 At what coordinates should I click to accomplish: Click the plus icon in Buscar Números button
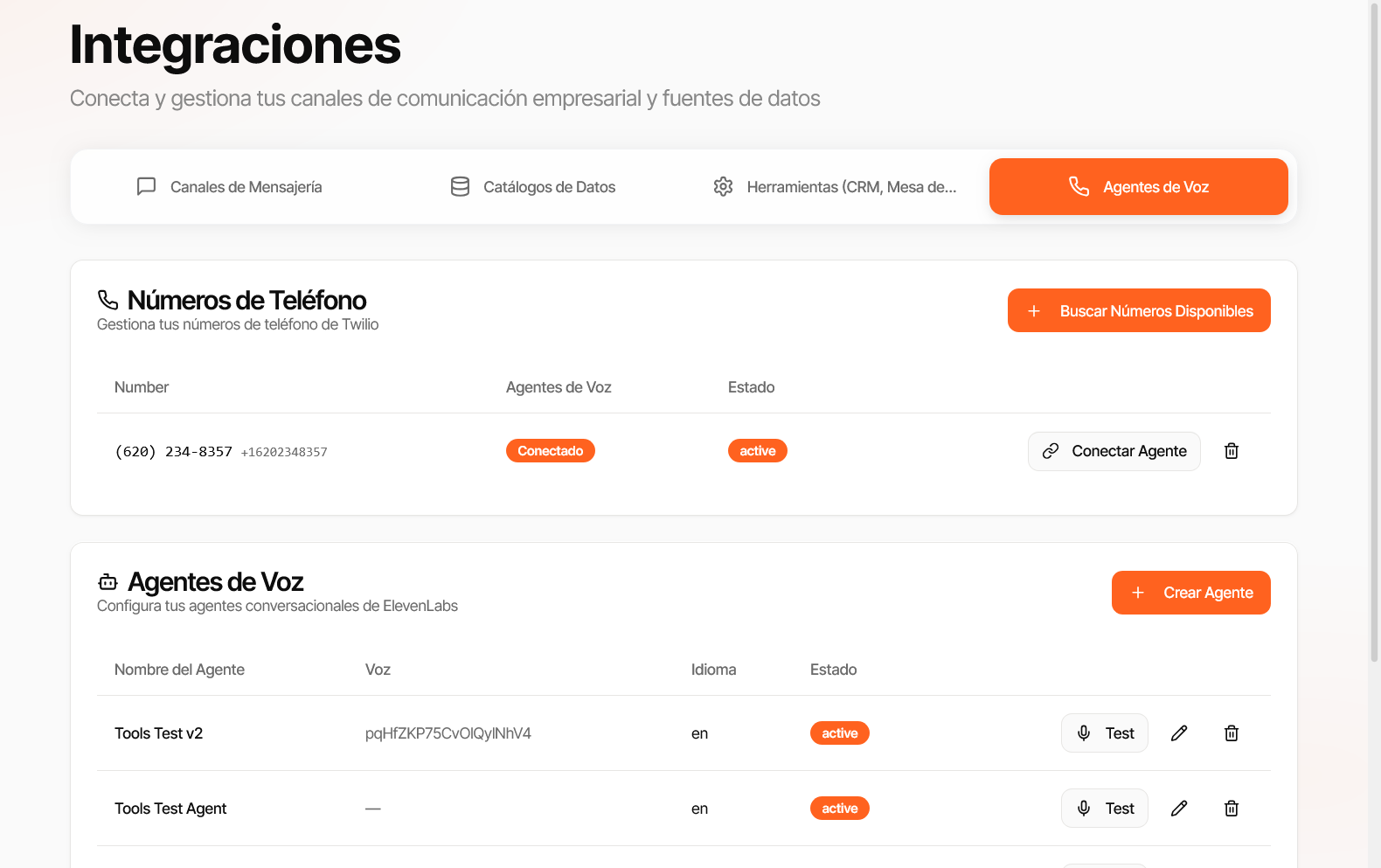point(1034,312)
